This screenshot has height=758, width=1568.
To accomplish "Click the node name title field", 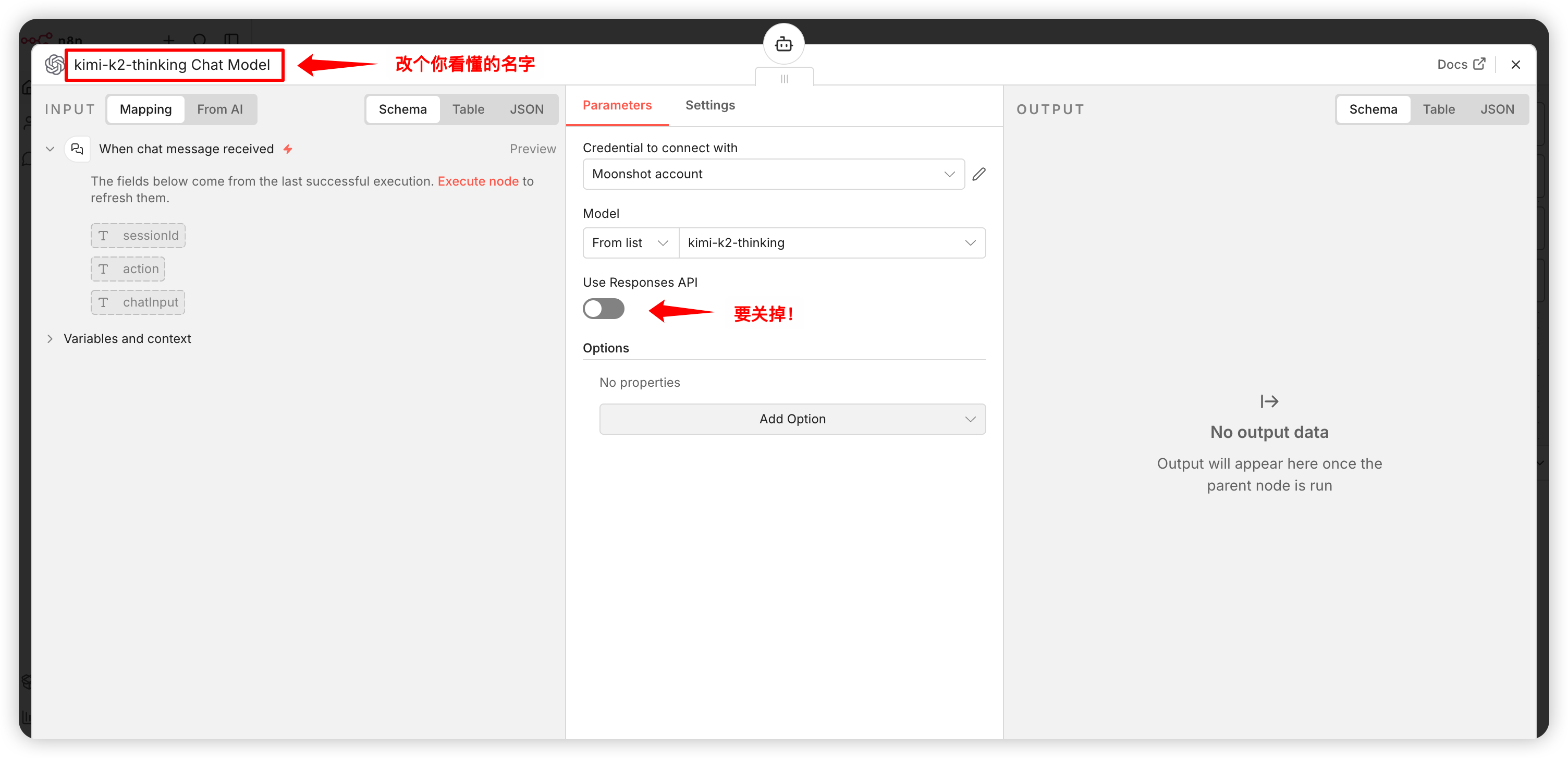I will coord(172,65).
